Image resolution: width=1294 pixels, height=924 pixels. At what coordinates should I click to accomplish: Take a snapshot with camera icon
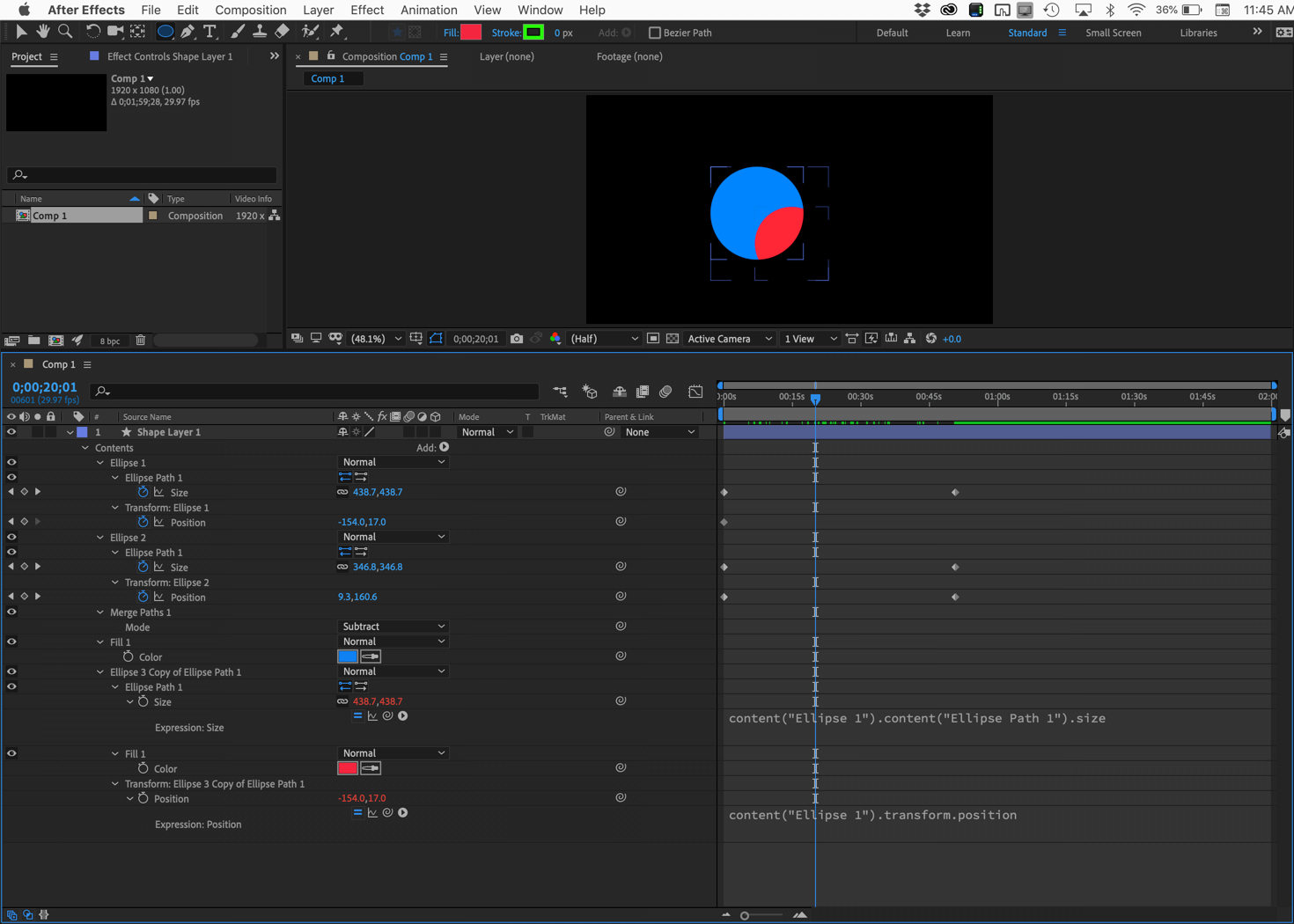pos(517,339)
